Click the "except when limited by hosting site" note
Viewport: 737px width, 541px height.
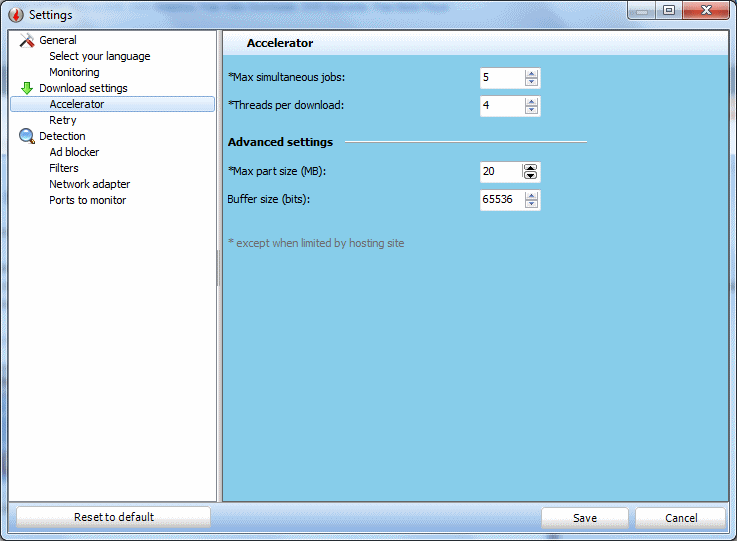click(x=316, y=243)
